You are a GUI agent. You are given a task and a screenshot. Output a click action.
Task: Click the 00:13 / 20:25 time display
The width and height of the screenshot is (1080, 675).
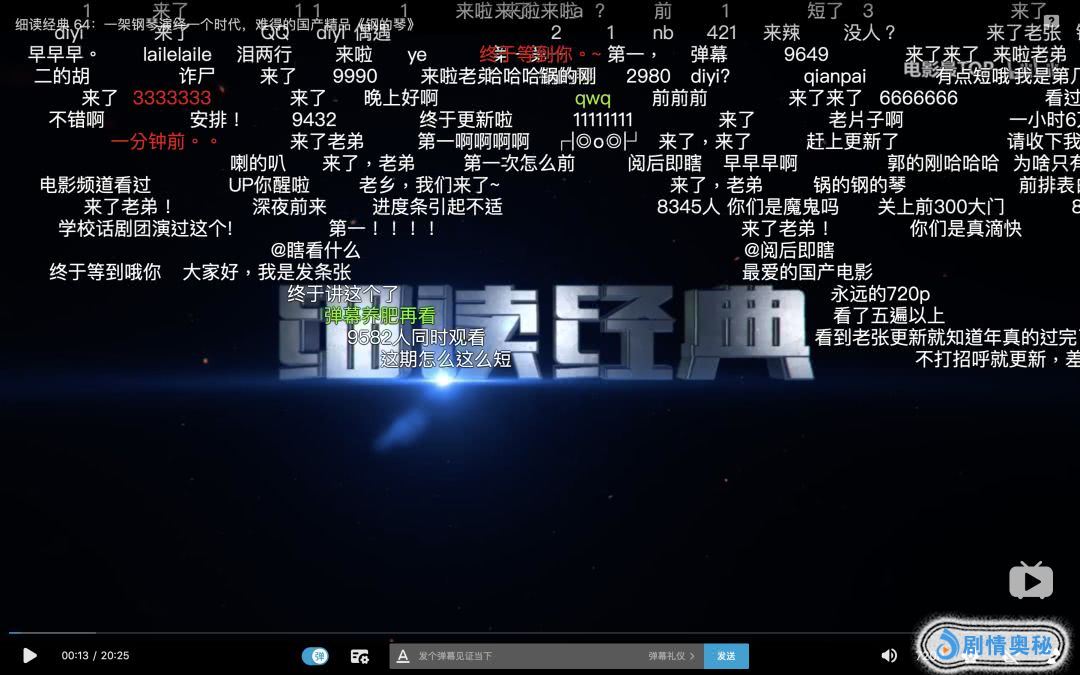(x=95, y=656)
